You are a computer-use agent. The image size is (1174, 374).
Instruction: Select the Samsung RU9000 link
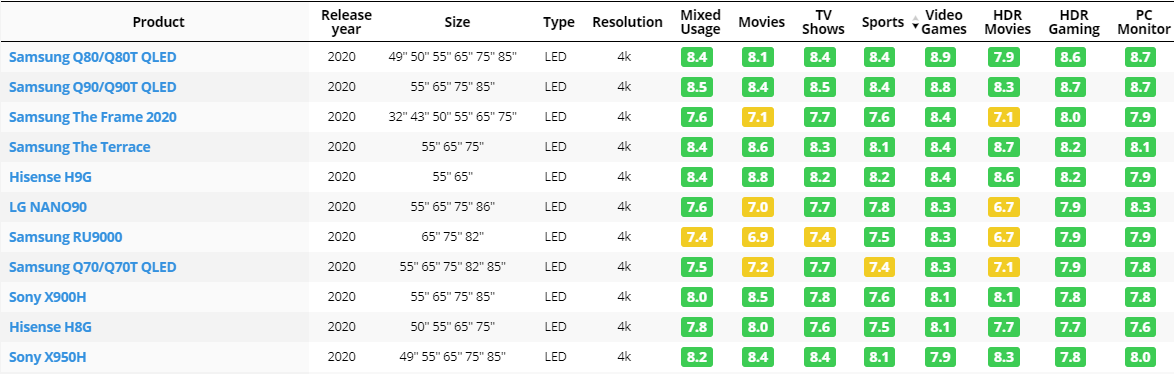point(65,237)
